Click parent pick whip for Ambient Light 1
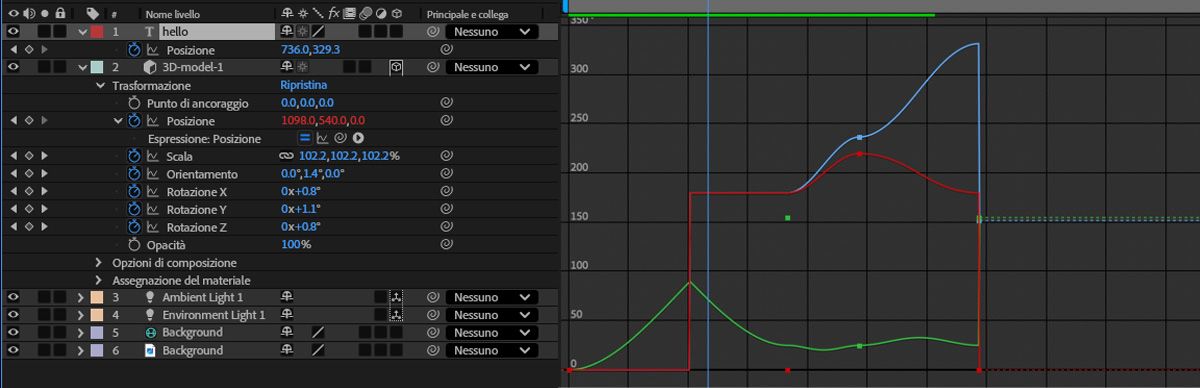Viewport: 1200px width, 388px height. (x=433, y=298)
